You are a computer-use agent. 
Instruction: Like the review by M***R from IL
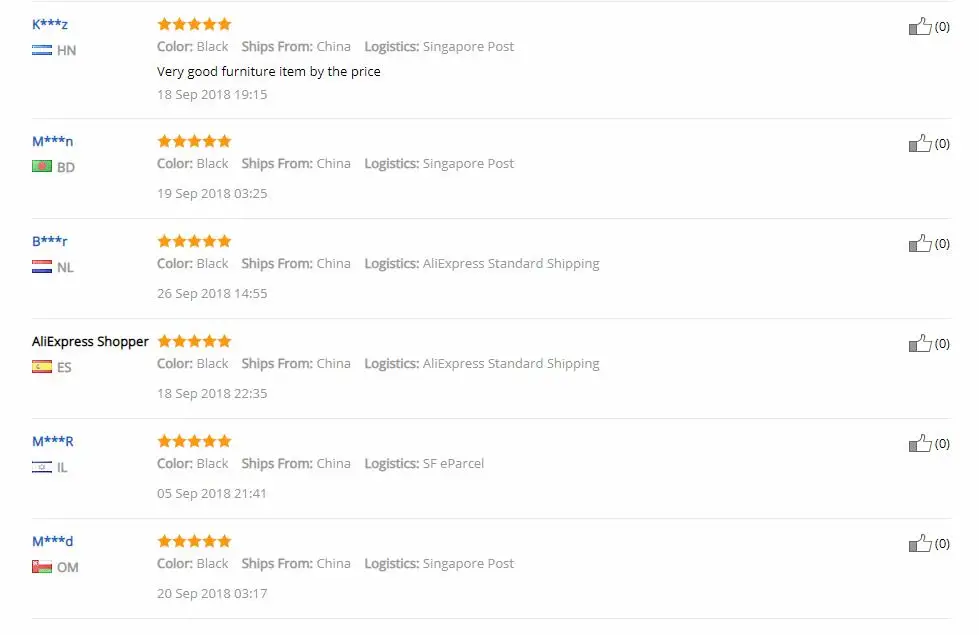point(920,443)
